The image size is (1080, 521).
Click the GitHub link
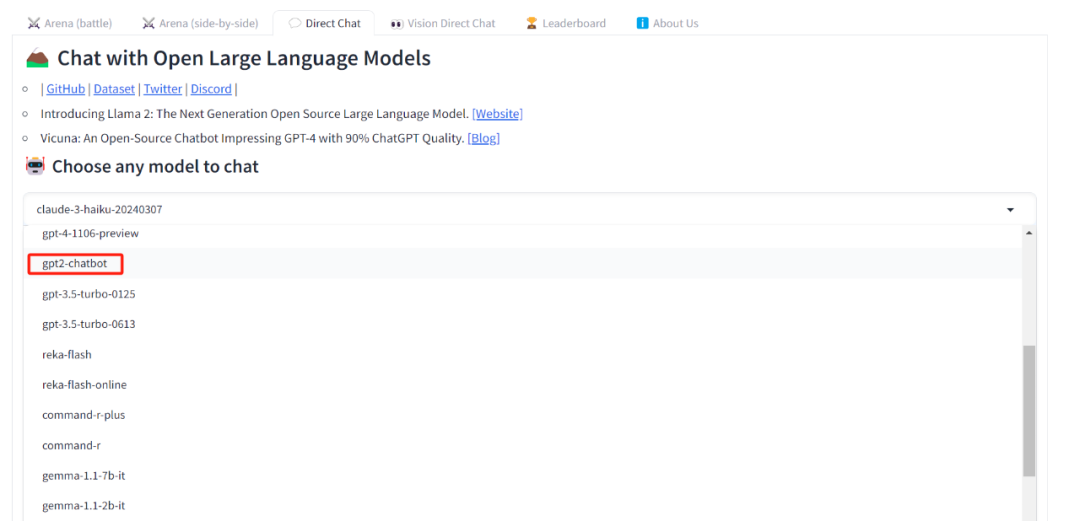(65, 89)
